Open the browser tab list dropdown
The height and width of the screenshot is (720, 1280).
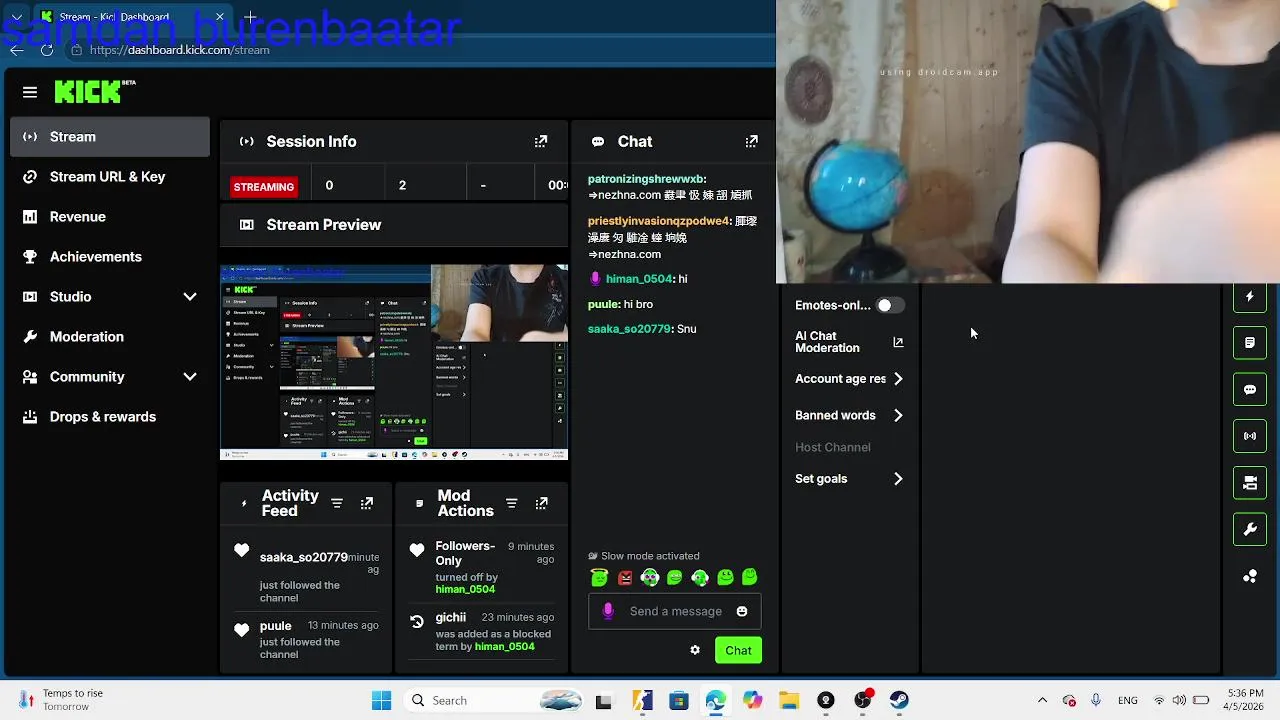[x=17, y=17]
